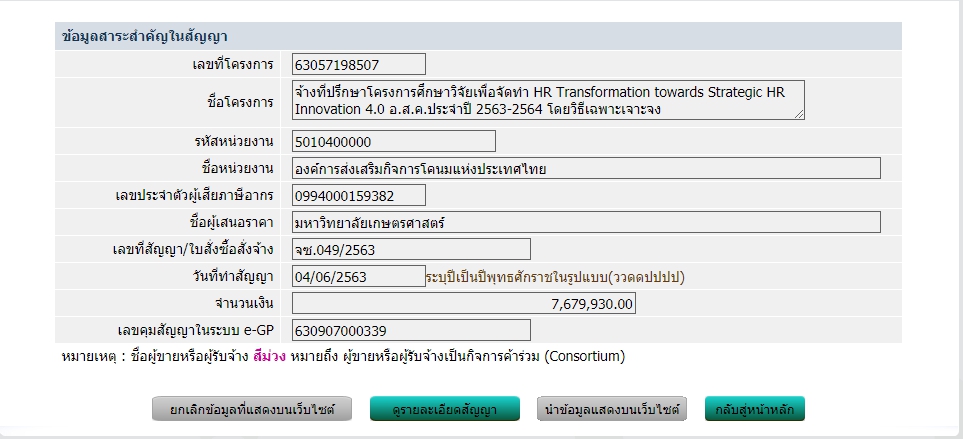
Task: Click the จำนวนเงิน field showing 7,679,930.00
Action: (464, 303)
